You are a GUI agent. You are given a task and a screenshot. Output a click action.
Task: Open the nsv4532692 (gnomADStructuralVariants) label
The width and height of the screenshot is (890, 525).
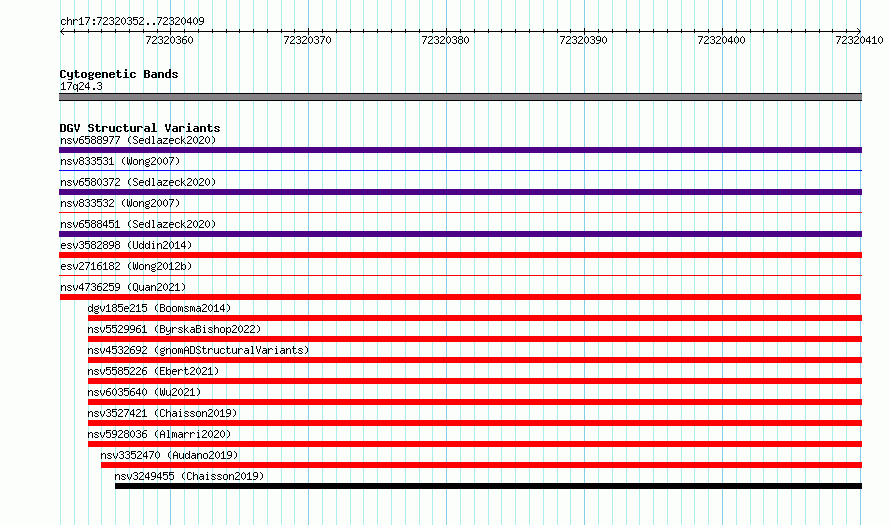click(198, 350)
